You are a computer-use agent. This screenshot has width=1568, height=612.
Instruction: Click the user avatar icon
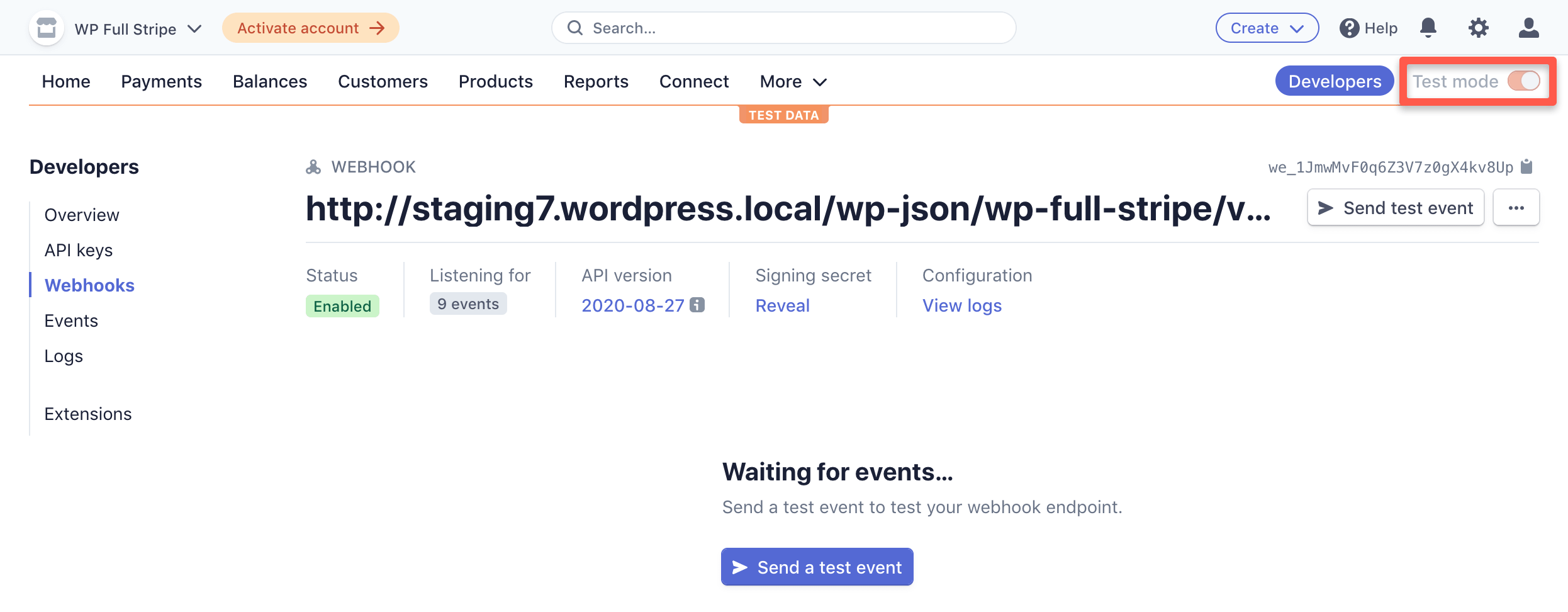point(1528,27)
